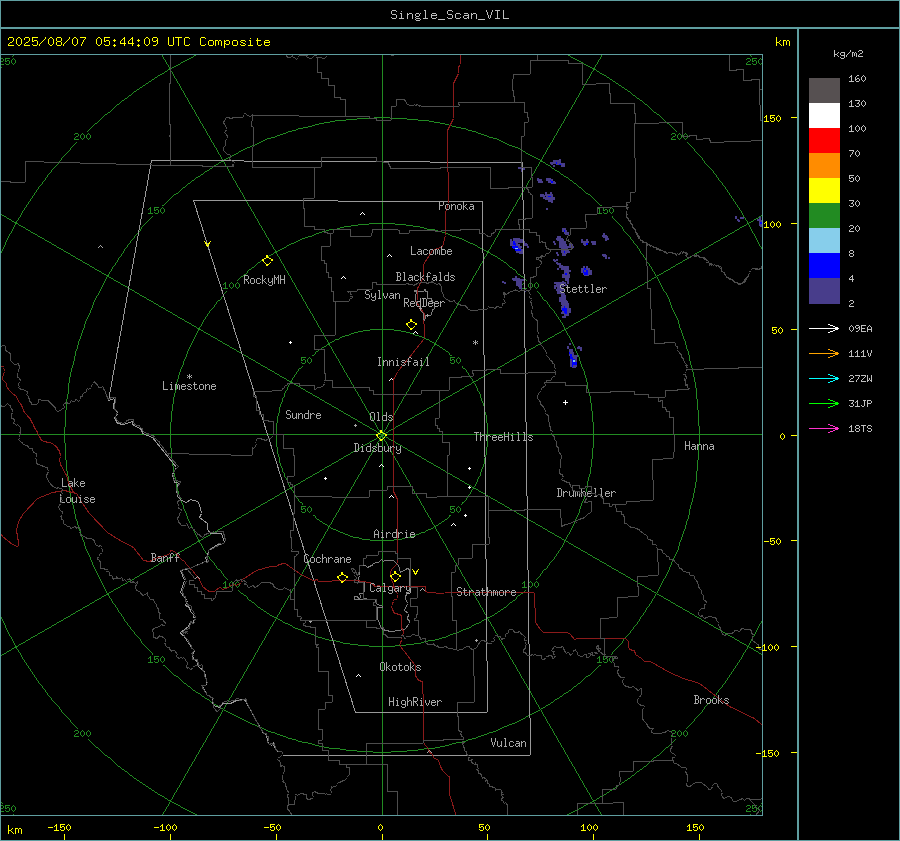Click the 2025/08/07 05:44:09 UTC Composite timestamp
Image resolution: width=900 pixels, height=841 pixels.
click(138, 42)
